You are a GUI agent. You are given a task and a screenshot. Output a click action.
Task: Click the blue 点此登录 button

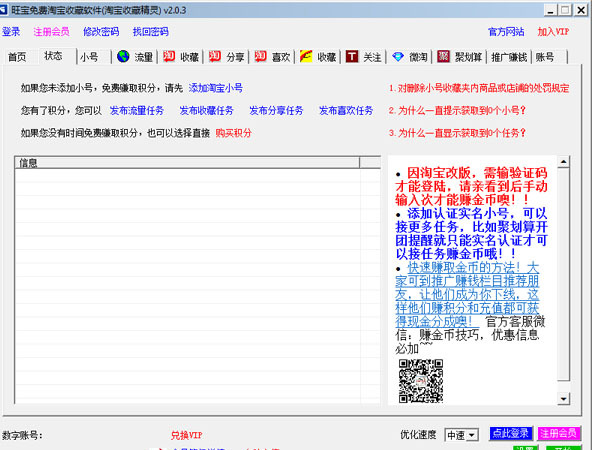(x=511, y=433)
